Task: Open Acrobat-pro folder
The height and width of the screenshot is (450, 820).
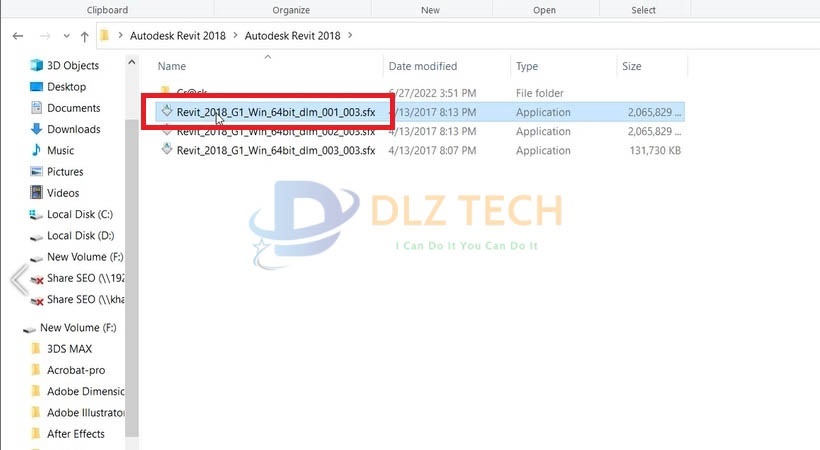Action: (76, 370)
